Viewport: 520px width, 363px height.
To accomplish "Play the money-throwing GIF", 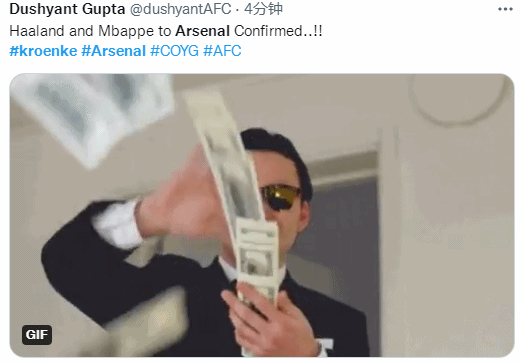I will click(262, 215).
